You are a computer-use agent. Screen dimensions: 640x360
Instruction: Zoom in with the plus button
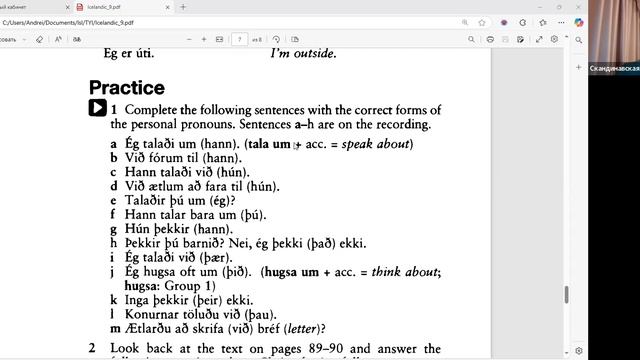point(204,39)
